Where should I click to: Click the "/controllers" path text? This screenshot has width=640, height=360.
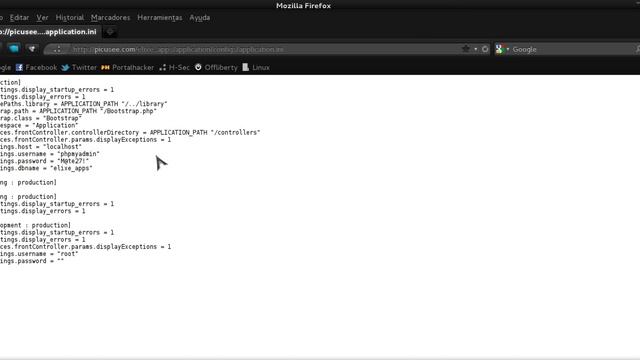(x=235, y=132)
